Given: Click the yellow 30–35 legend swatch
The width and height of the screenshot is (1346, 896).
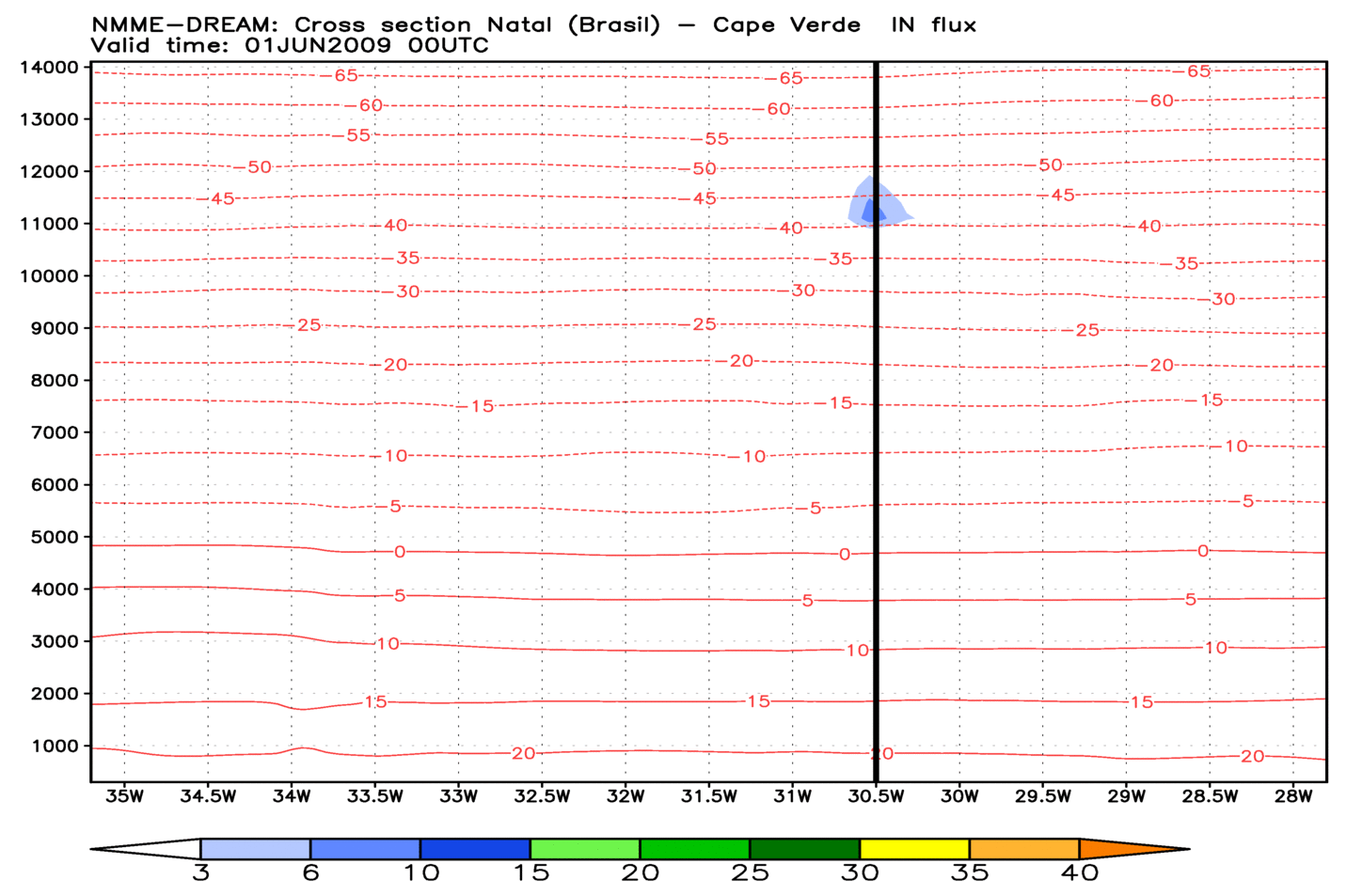Looking at the screenshot, I should pyautogui.click(x=914, y=849).
